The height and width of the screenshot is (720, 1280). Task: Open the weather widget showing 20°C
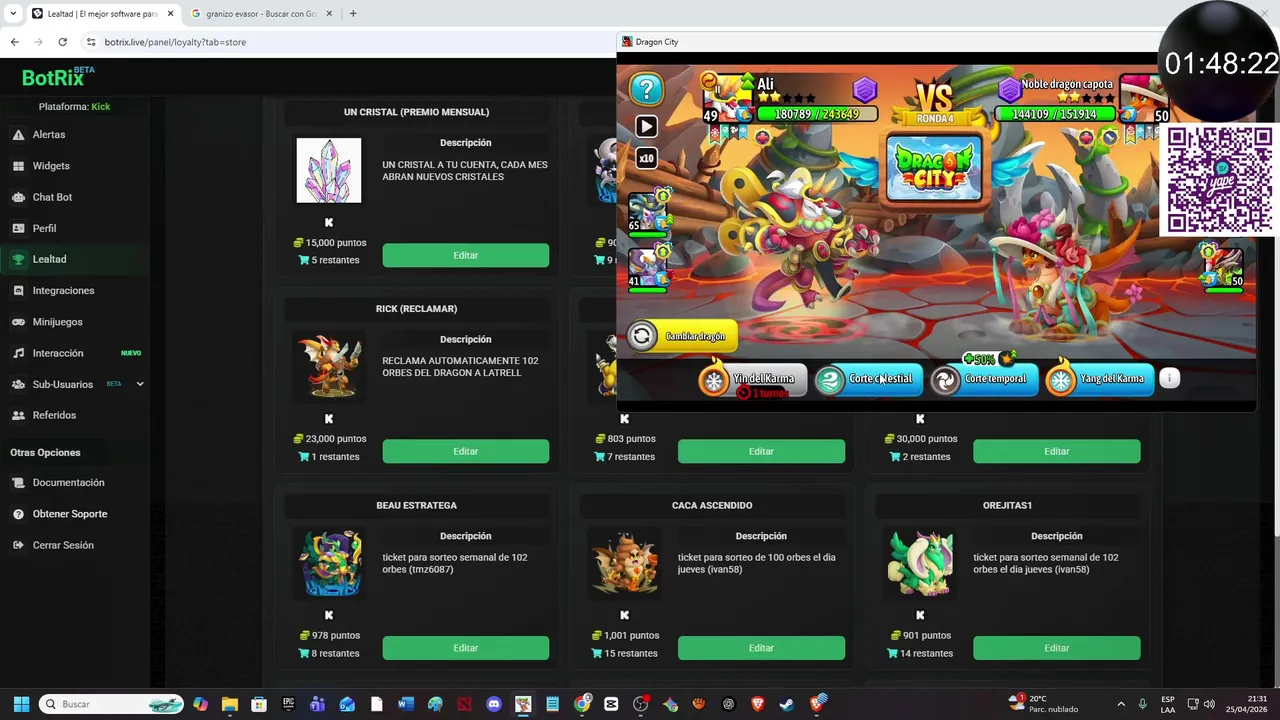pyautogui.click(x=1043, y=704)
